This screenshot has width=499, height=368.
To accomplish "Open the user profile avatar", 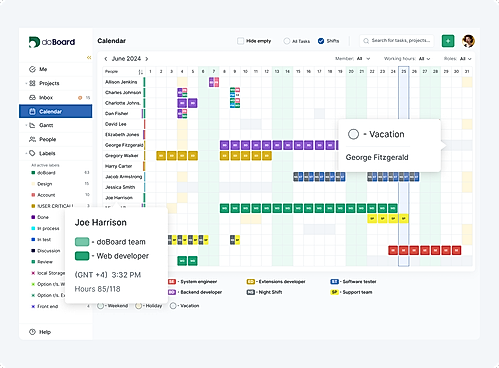I will tap(468, 41).
